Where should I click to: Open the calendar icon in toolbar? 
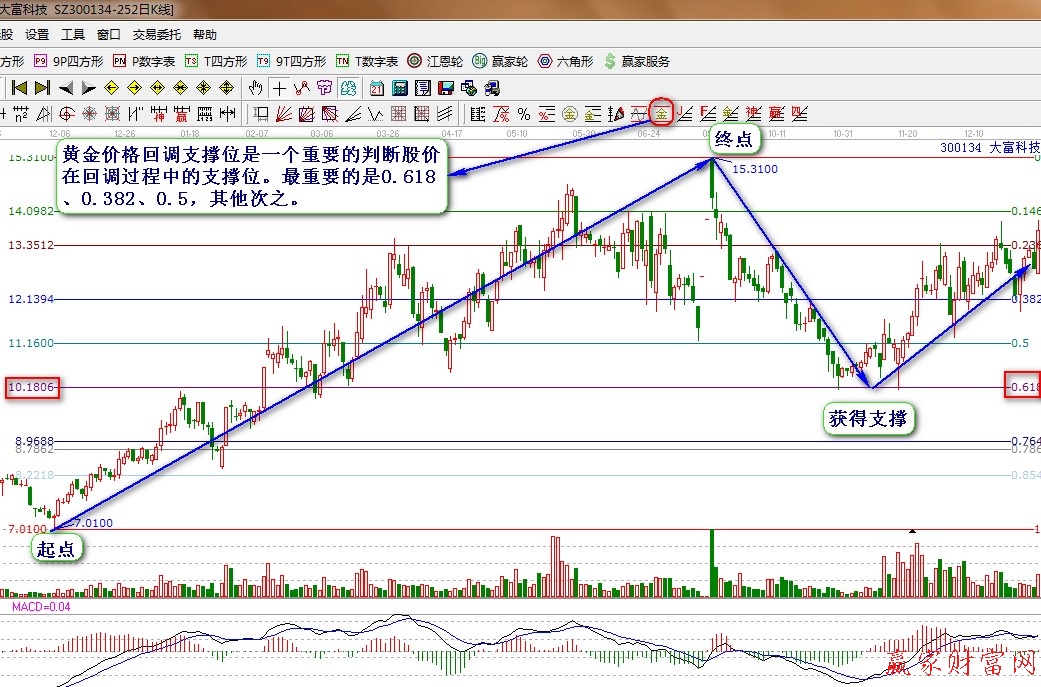click(x=377, y=87)
